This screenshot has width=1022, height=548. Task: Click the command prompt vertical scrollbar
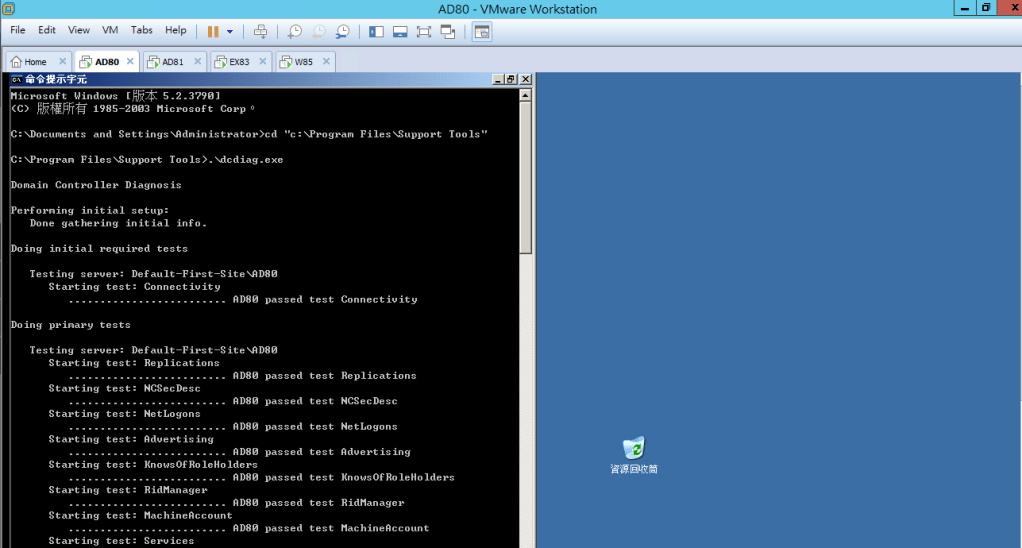point(526,300)
